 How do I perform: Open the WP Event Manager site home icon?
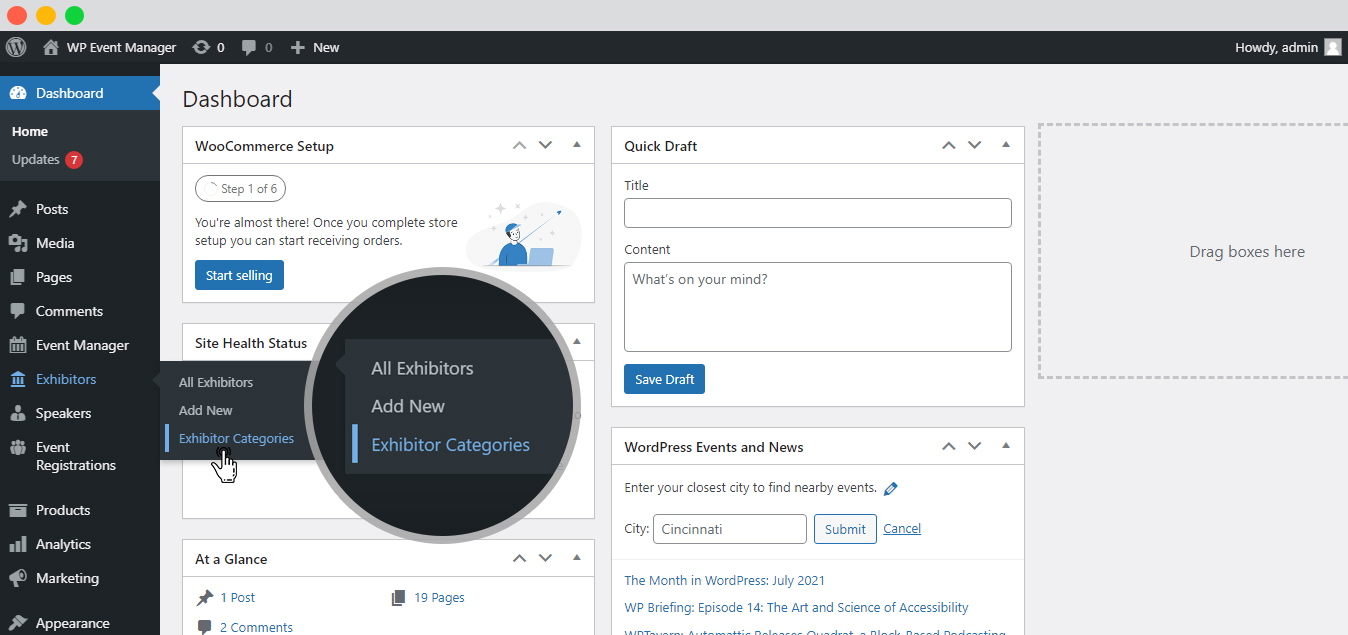point(51,47)
